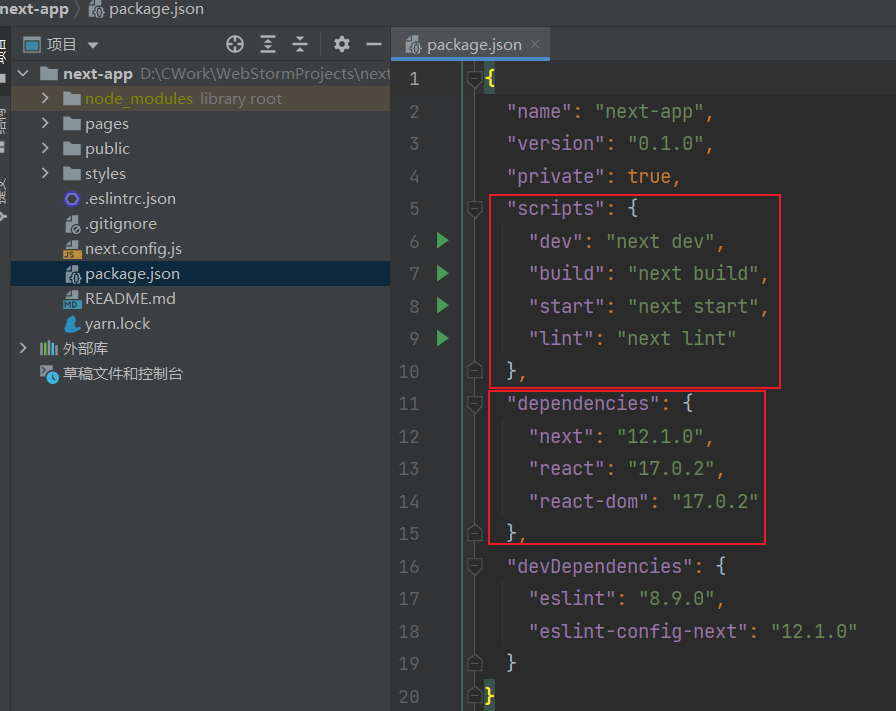Fold the scripts block on line 5
Image resolution: width=896 pixels, height=711 pixels.
pos(474,209)
